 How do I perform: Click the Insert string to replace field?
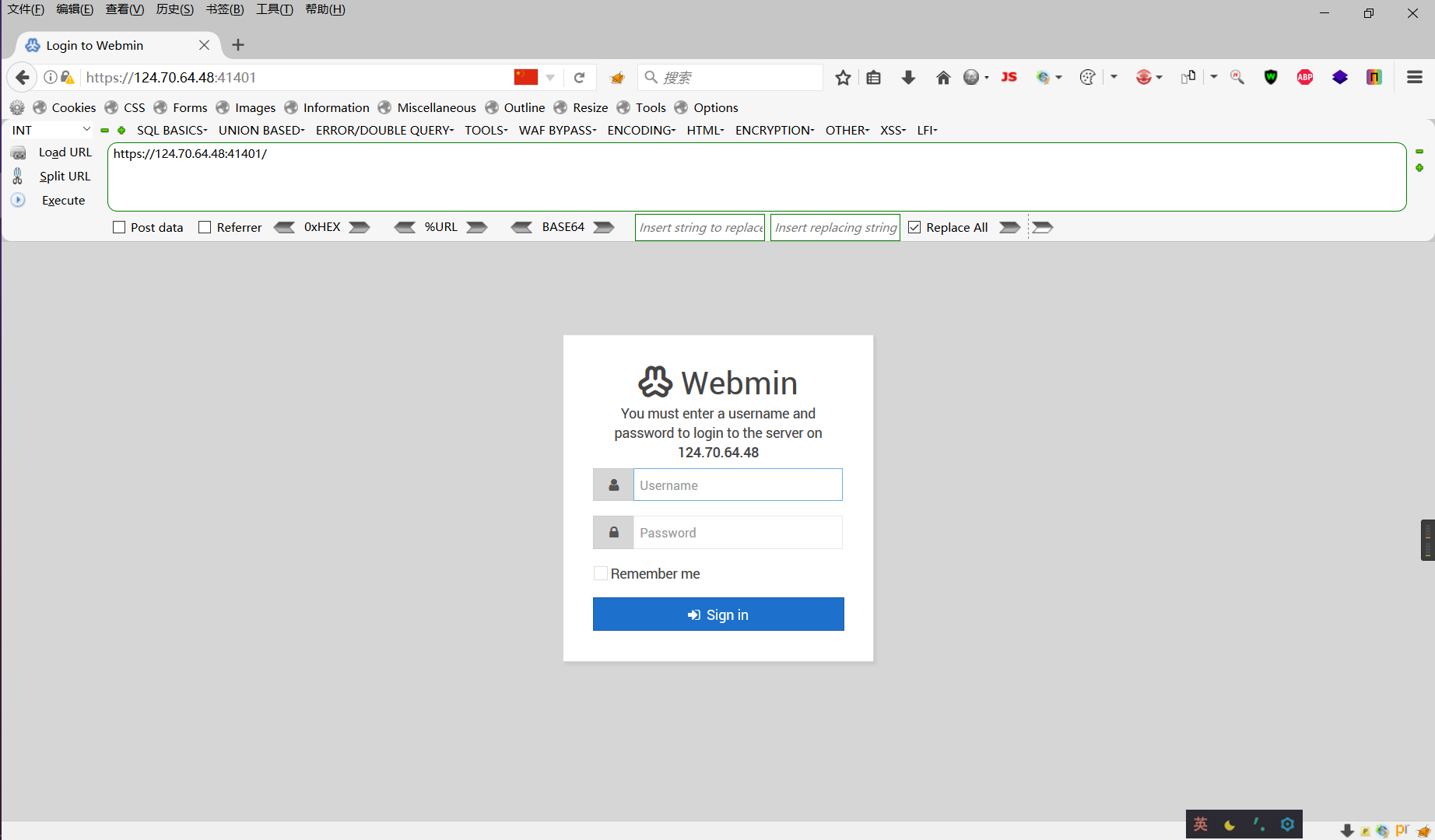[700, 227]
